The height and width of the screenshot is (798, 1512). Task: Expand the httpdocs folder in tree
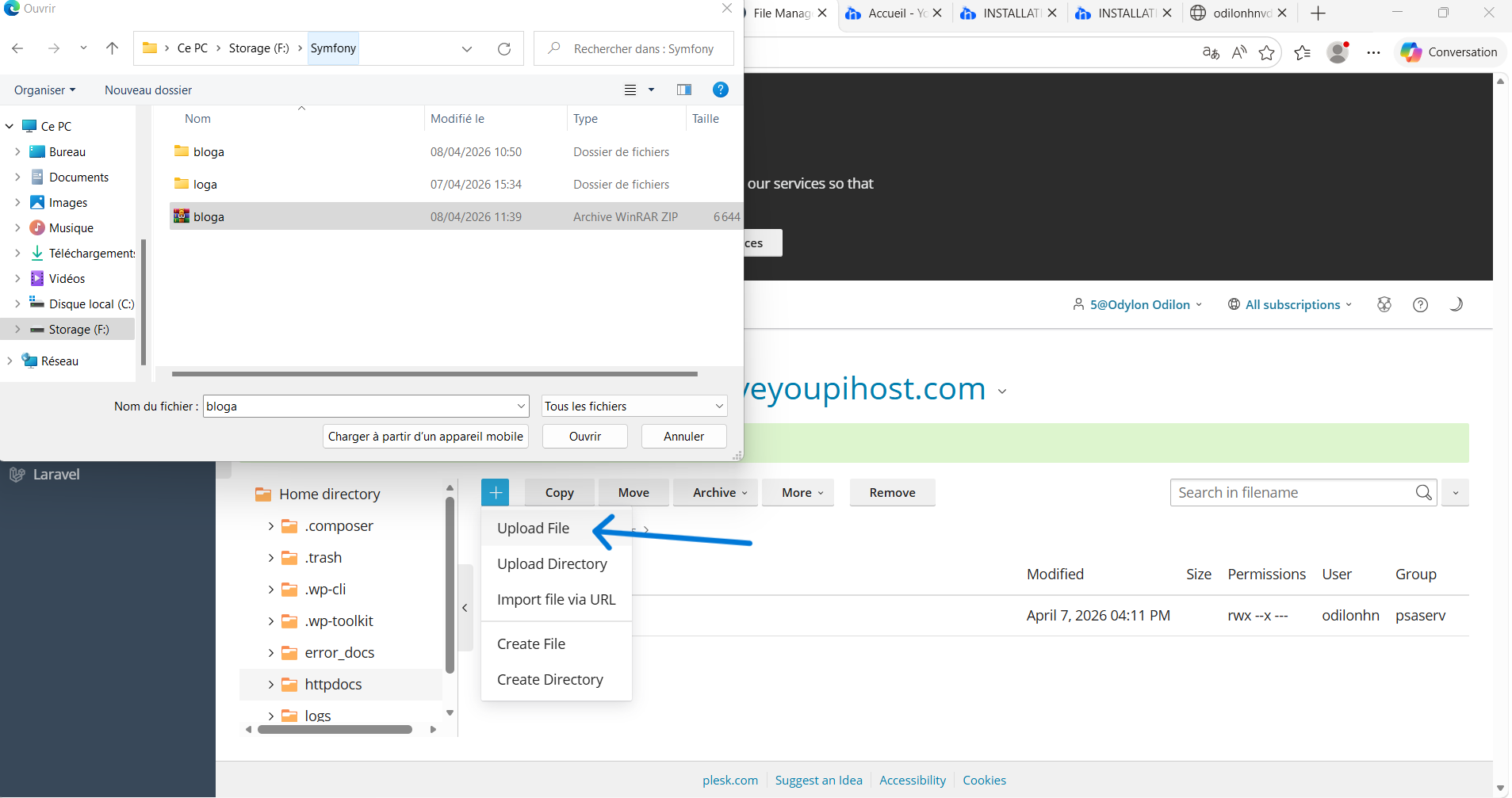[x=271, y=684]
